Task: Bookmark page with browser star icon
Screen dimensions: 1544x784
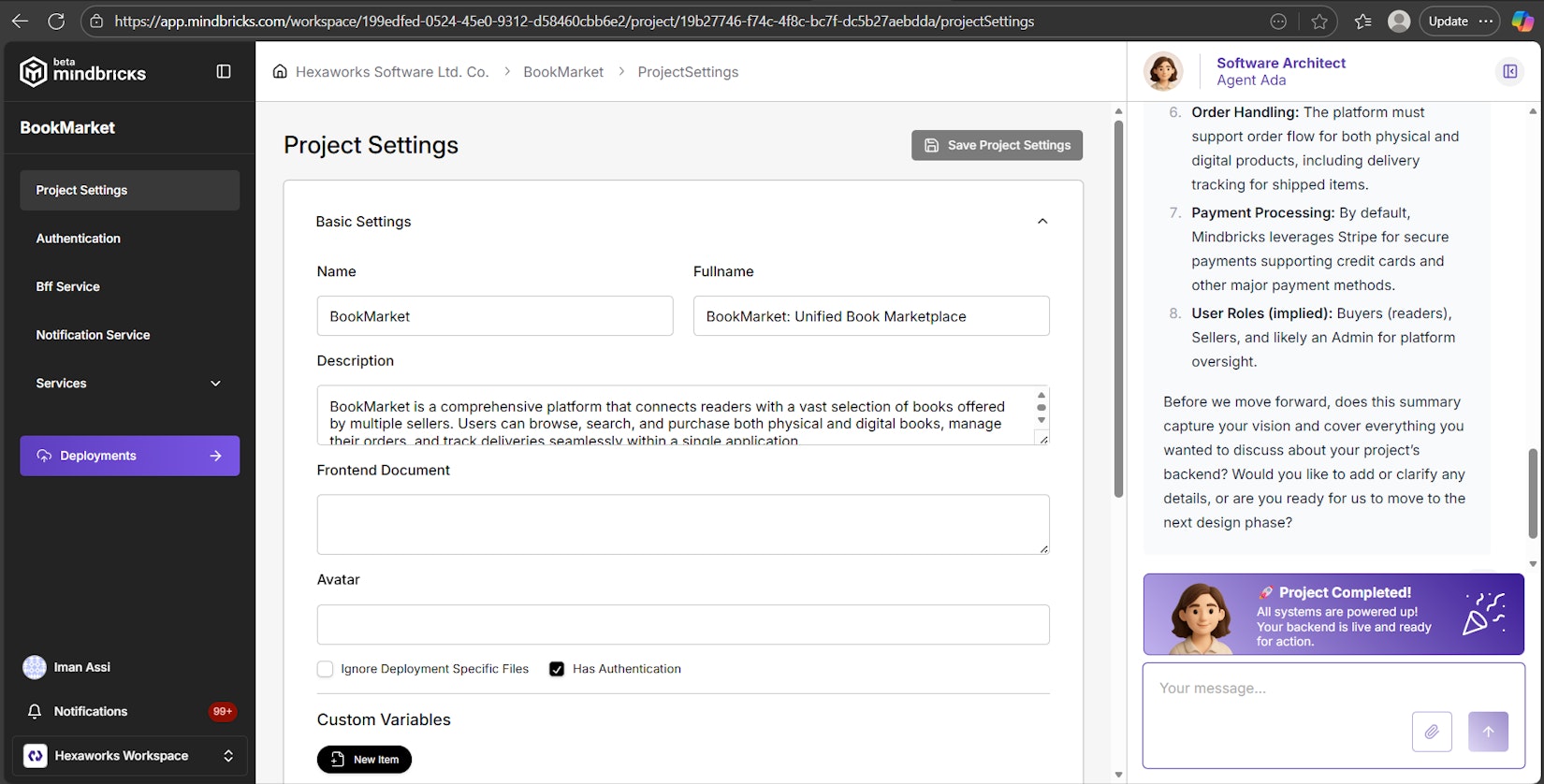Action: pos(1319,21)
